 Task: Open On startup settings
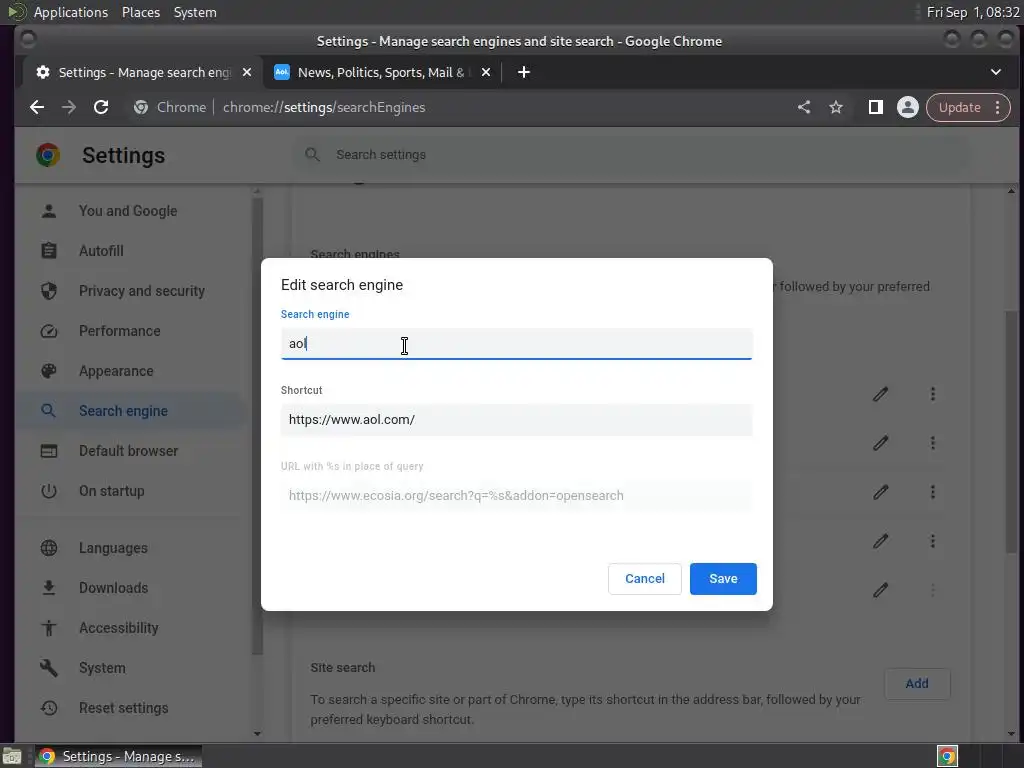(x=112, y=490)
